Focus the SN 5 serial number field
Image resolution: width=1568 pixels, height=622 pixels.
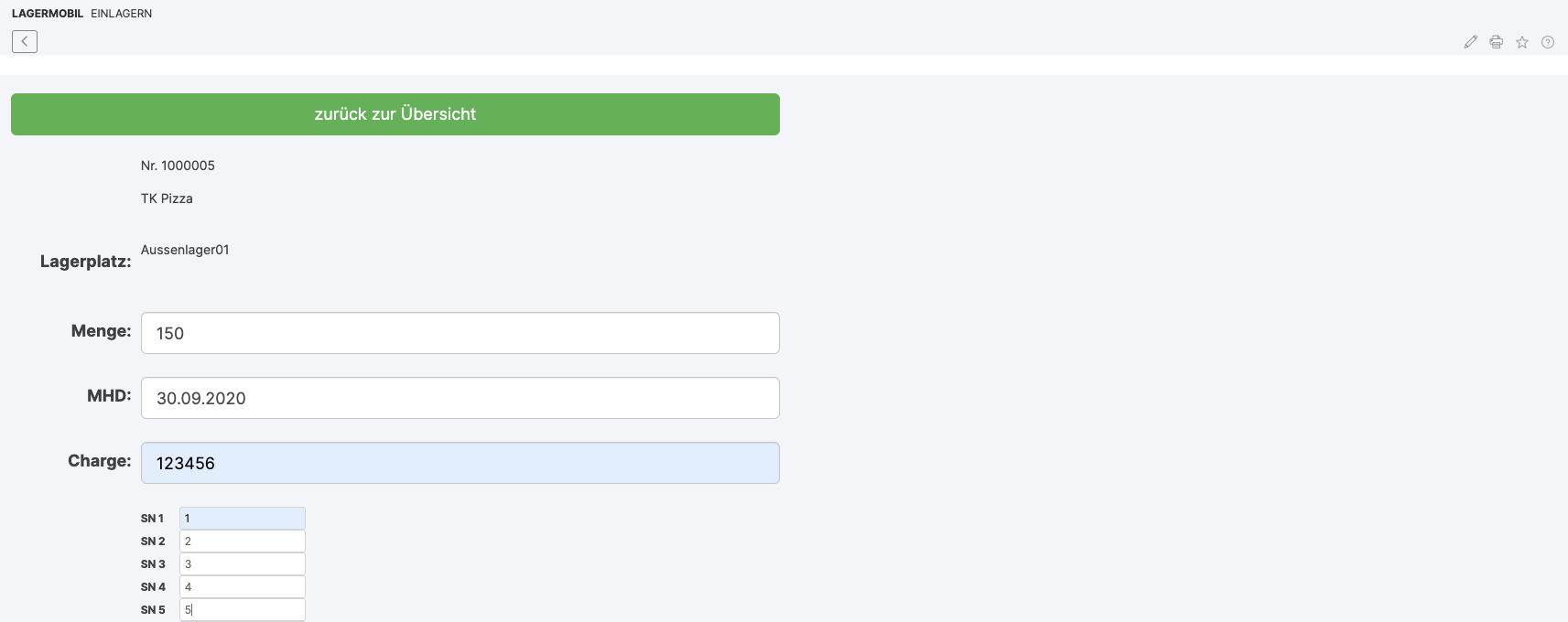click(242, 610)
